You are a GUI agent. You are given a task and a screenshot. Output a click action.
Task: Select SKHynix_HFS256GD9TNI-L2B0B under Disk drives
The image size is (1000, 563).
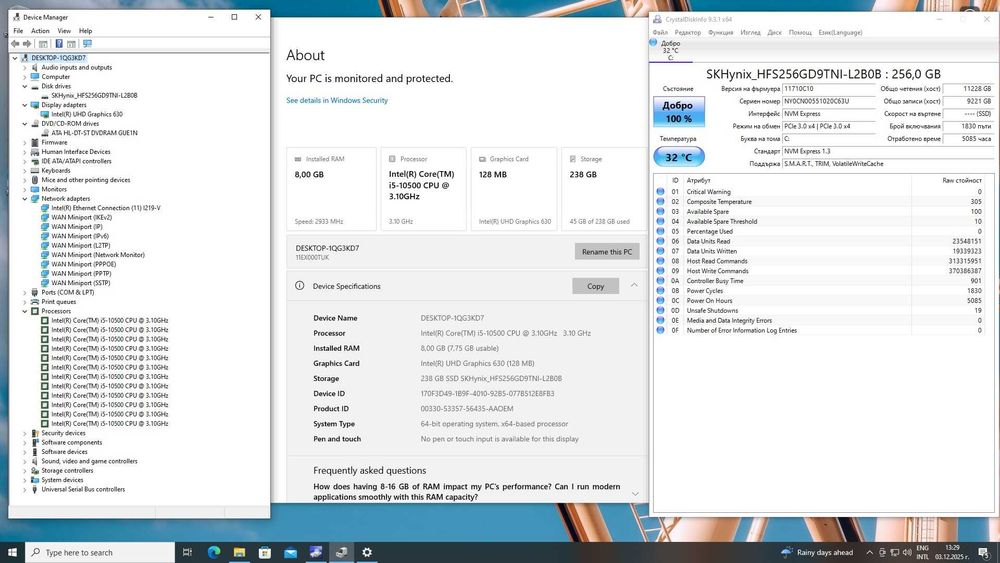pyautogui.click(x=94, y=96)
